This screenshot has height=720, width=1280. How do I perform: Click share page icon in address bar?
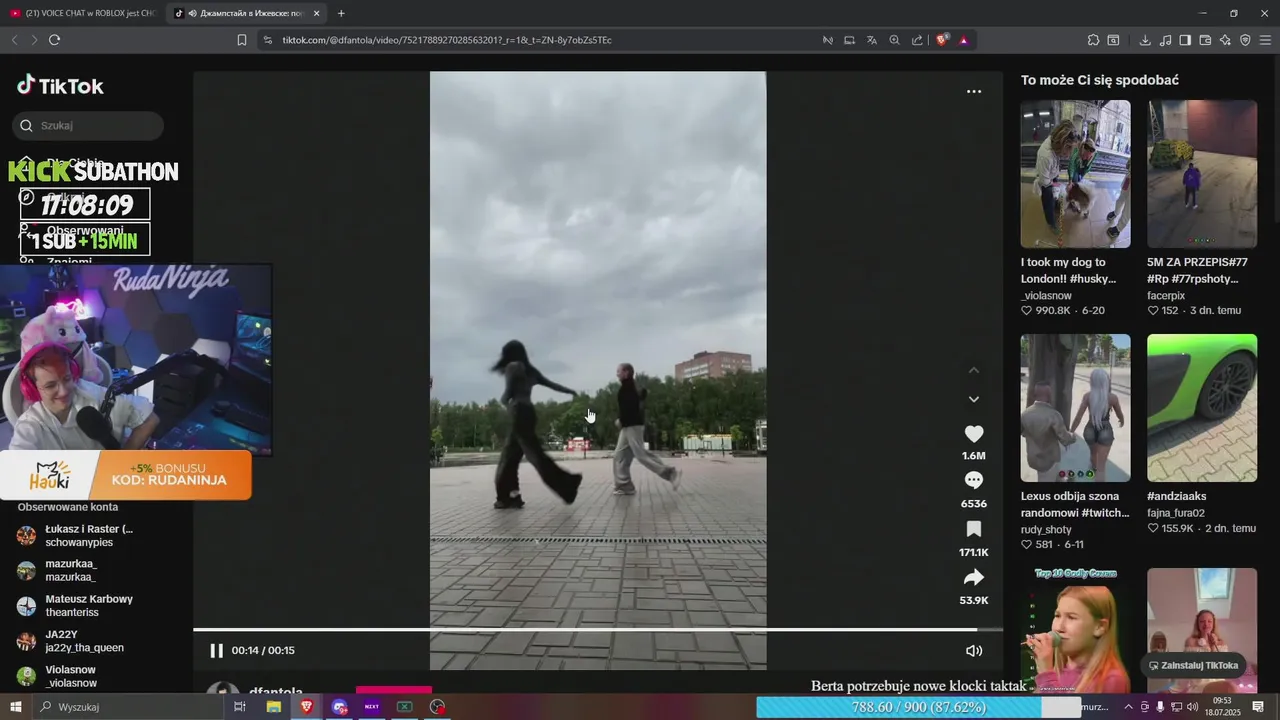click(917, 40)
